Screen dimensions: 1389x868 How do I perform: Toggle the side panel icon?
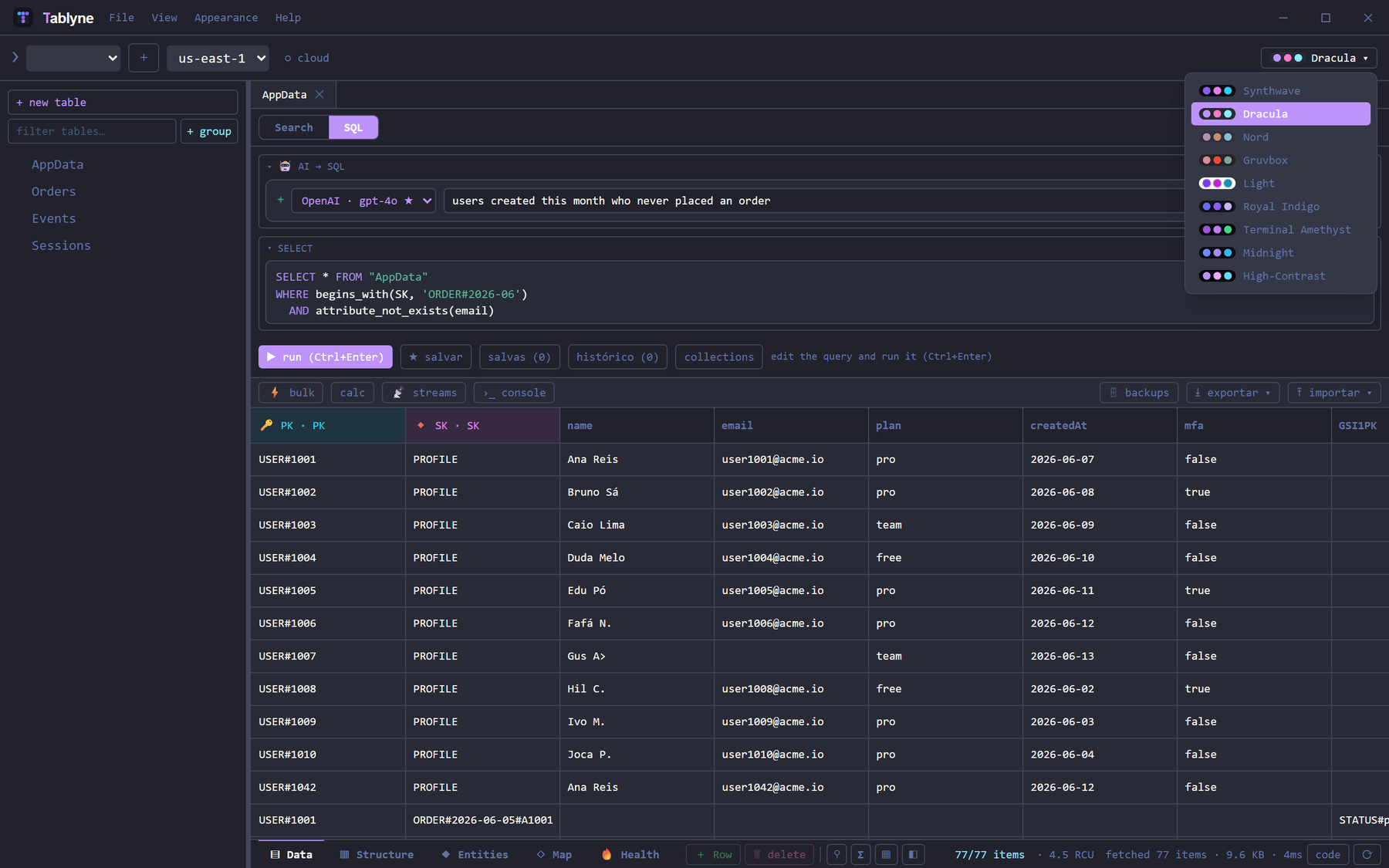[x=913, y=854]
